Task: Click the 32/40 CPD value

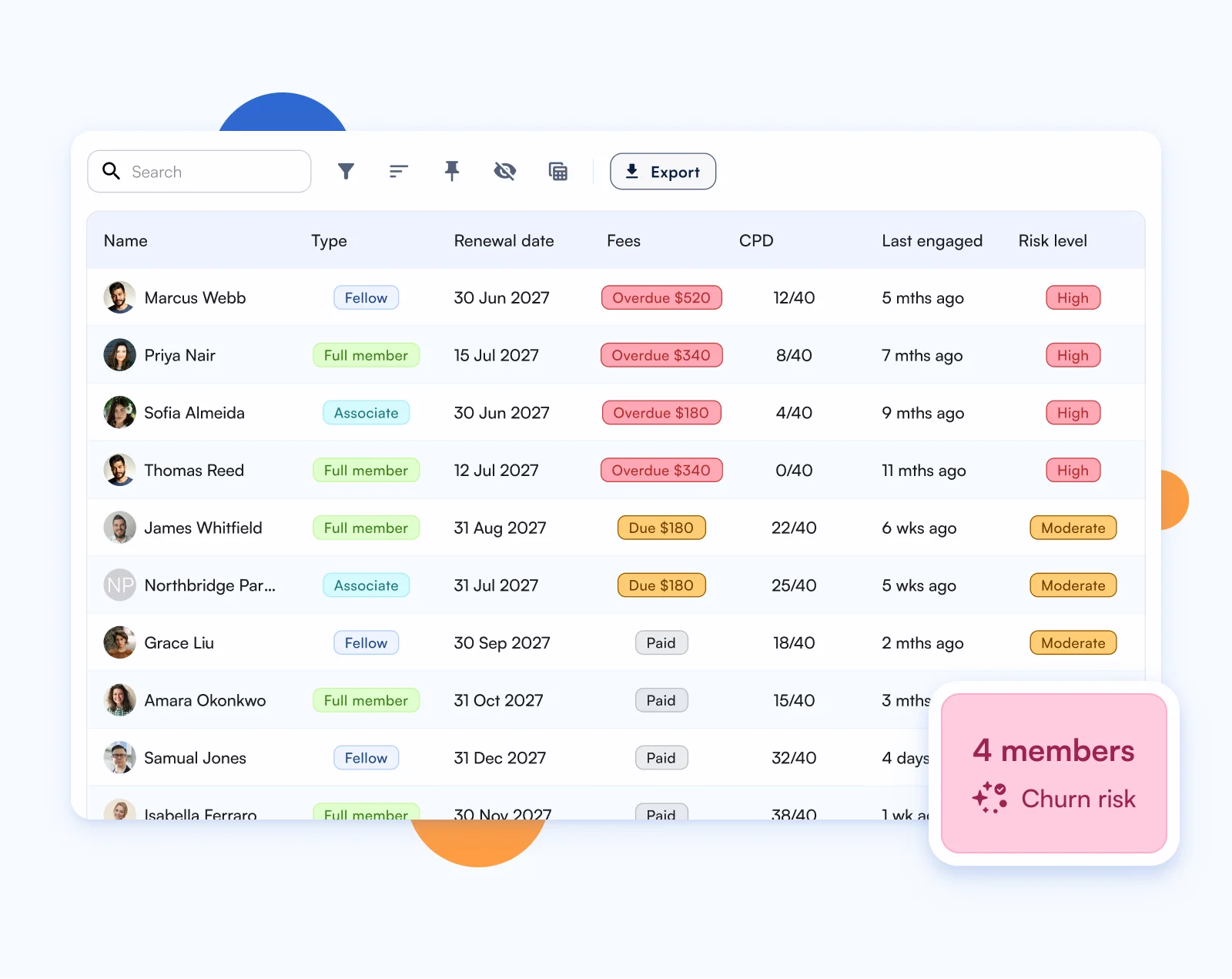Action: [794, 758]
